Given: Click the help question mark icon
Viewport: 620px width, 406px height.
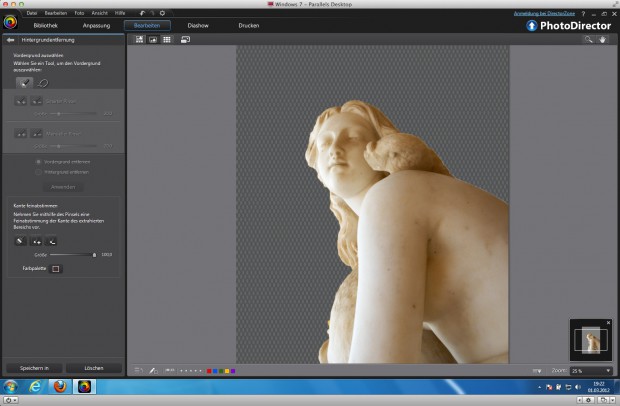Looking at the screenshot, I should click(583, 14).
